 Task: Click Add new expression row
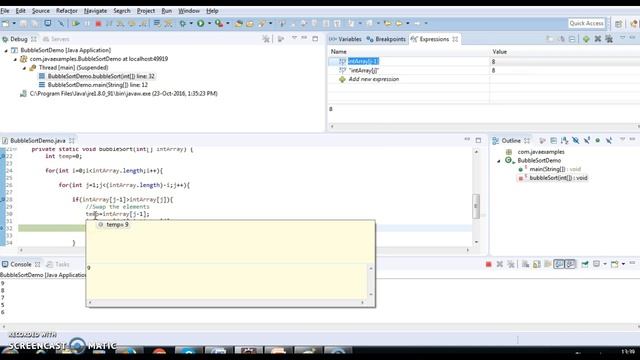(x=373, y=79)
